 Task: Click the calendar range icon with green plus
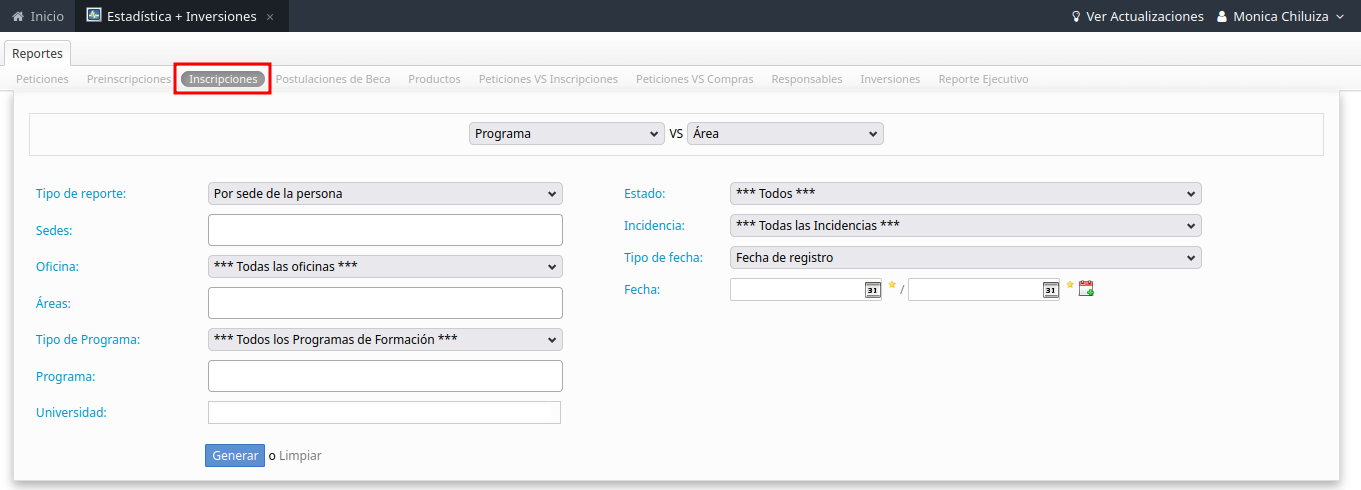tap(1086, 290)
